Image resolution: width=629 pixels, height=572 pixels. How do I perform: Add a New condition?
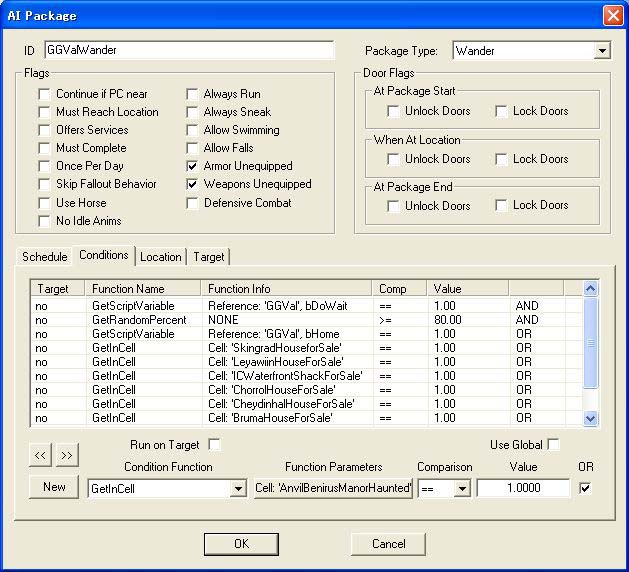tap(54, 487)
